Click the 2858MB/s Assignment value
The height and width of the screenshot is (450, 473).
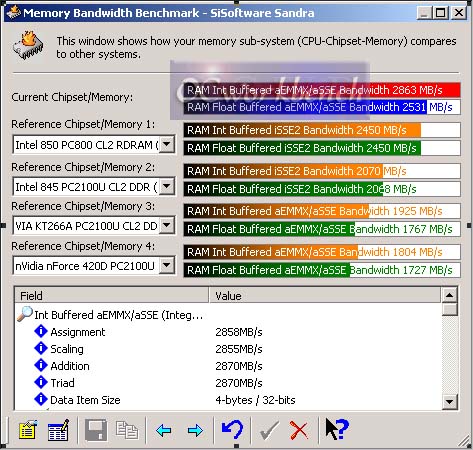(x=239, y=332)
